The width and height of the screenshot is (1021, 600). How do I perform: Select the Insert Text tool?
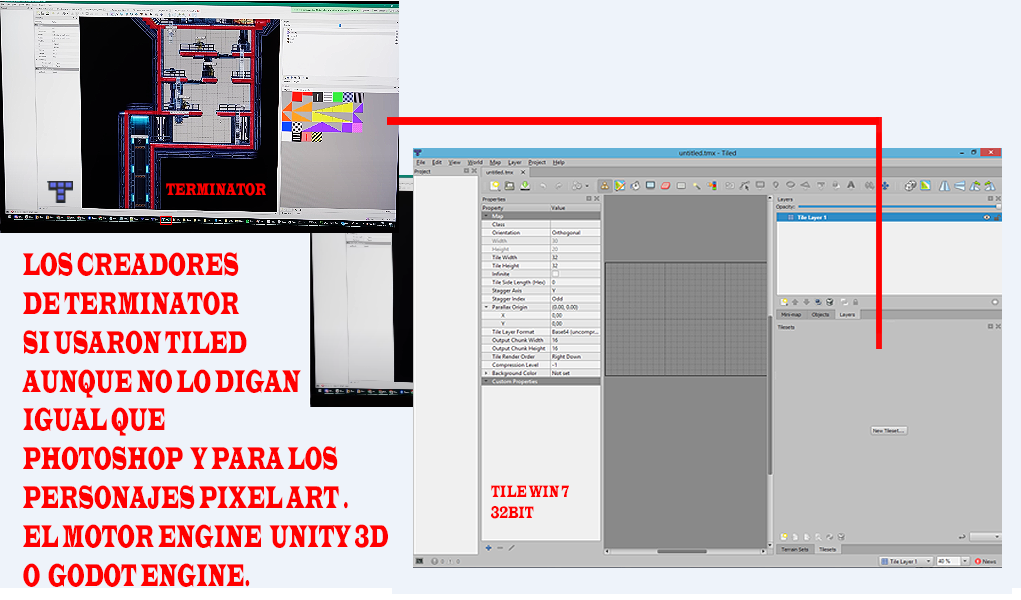coord(851,185)
